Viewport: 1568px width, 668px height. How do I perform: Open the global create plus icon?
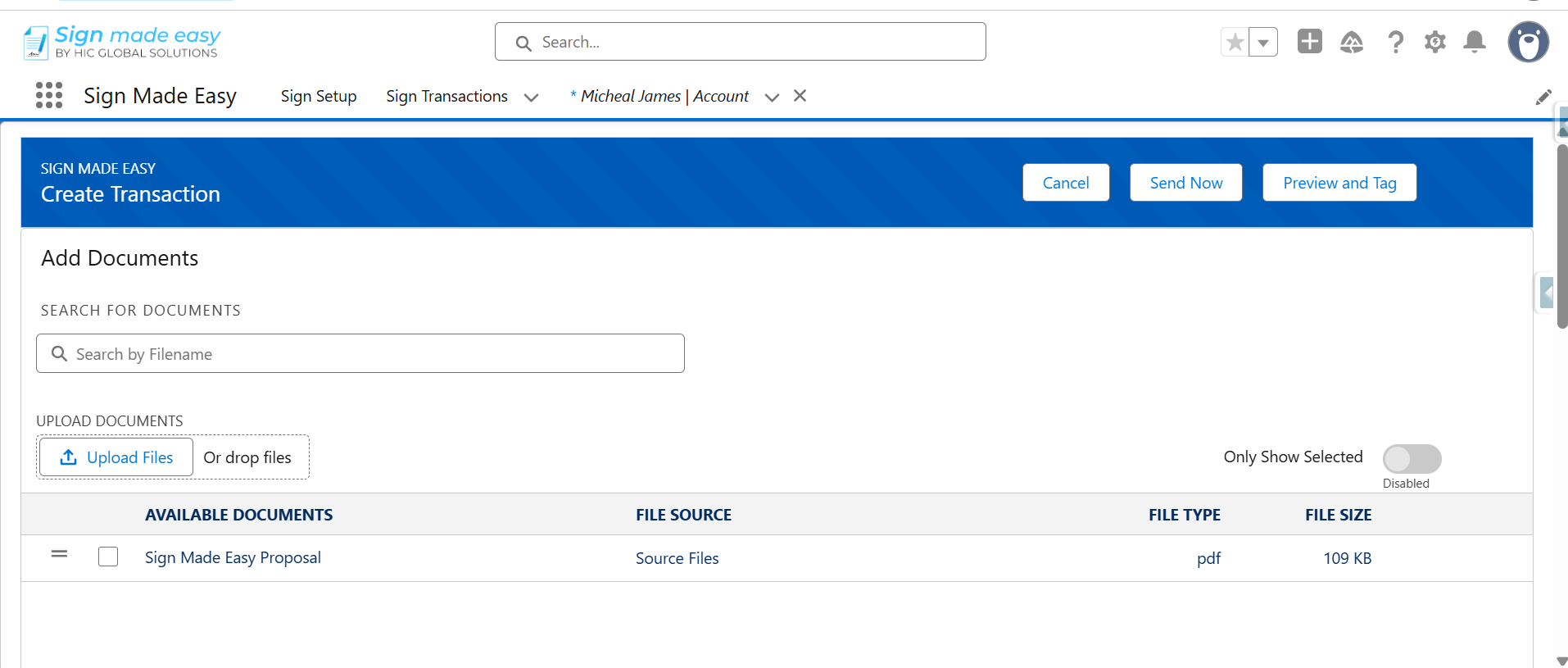[1309, 41]
